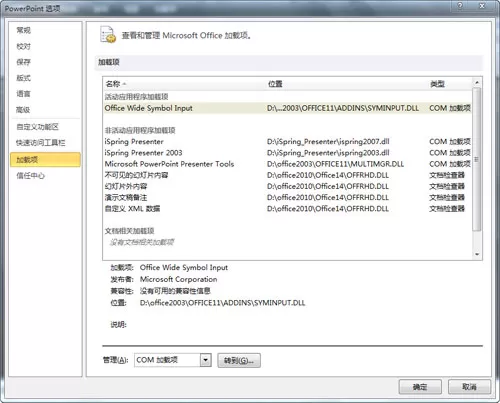Select the 自定义 XML 数据 row

pos(287,209)
